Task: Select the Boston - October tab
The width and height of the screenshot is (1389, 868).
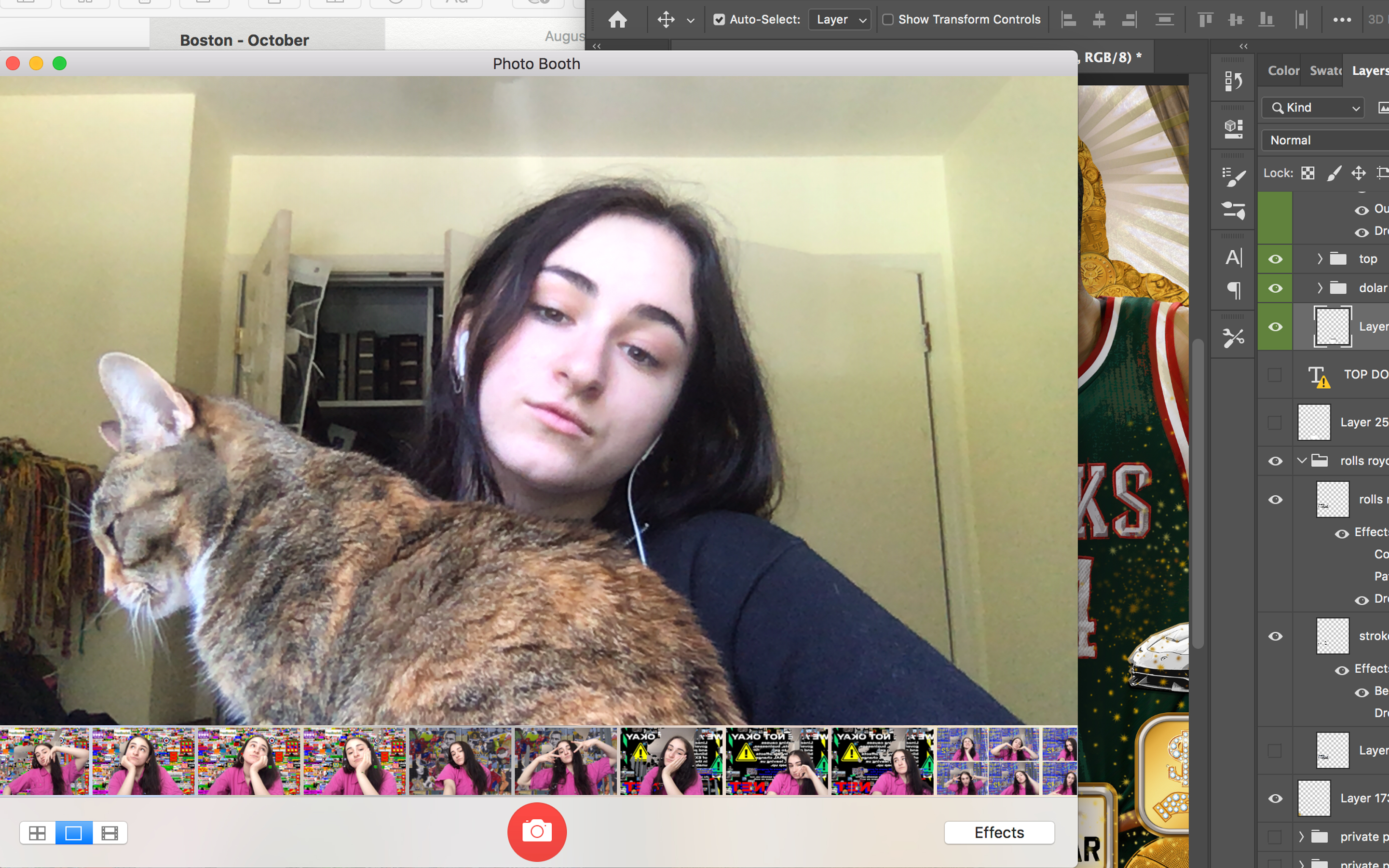Action: pos(244,40)
